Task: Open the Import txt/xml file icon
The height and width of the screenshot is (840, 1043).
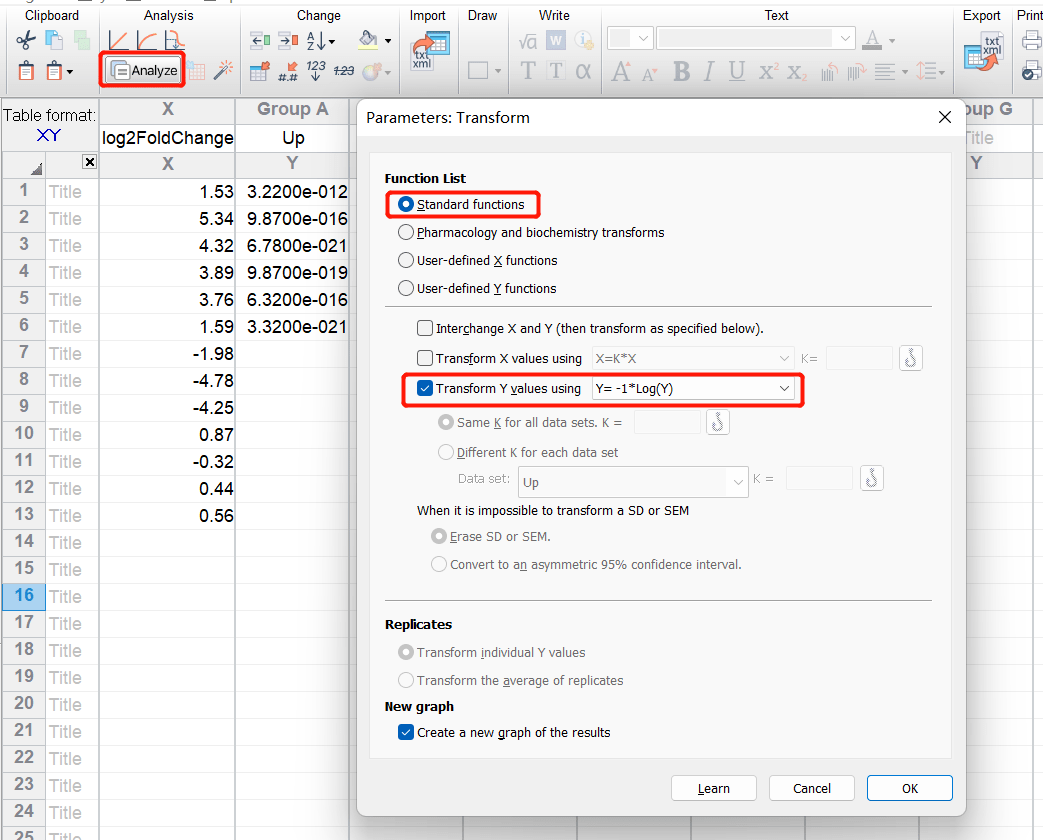Action: coord(430,50)
